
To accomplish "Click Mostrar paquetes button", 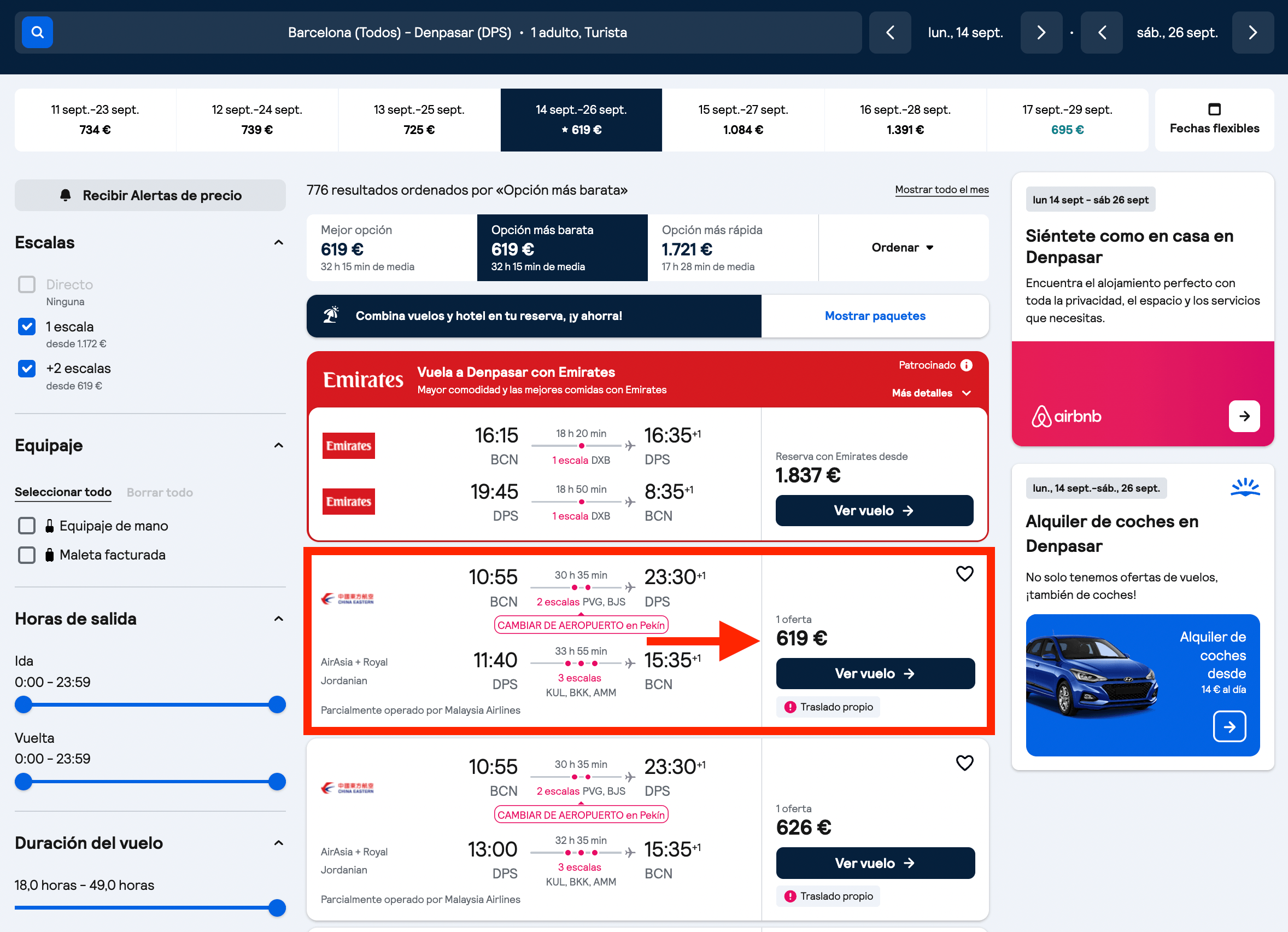I will [875, 316].
